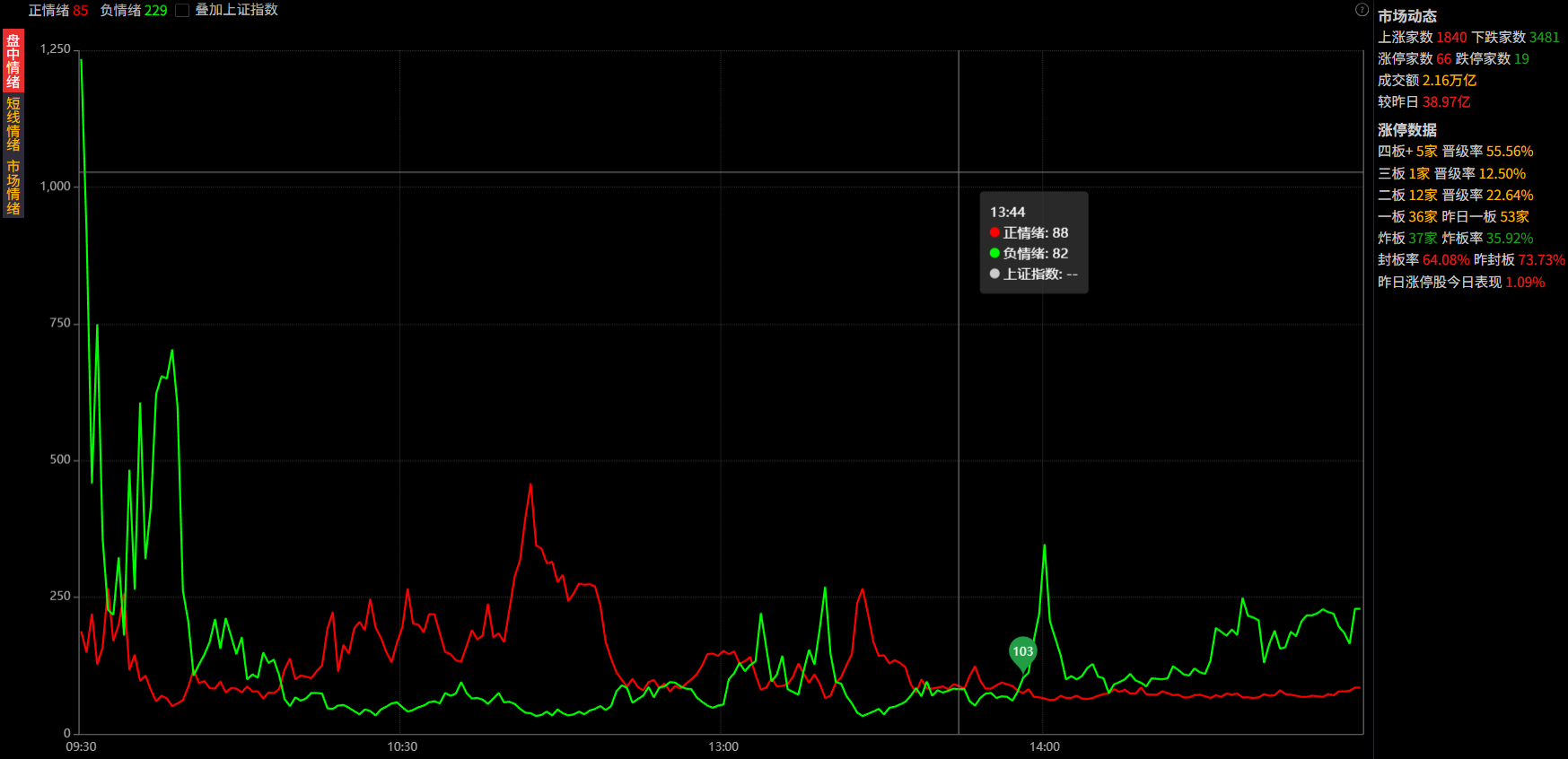Viewport: 1568px width, 759px height.
Task: Click the 13:44 time in chart tooltip
Action: (1007, 212)
